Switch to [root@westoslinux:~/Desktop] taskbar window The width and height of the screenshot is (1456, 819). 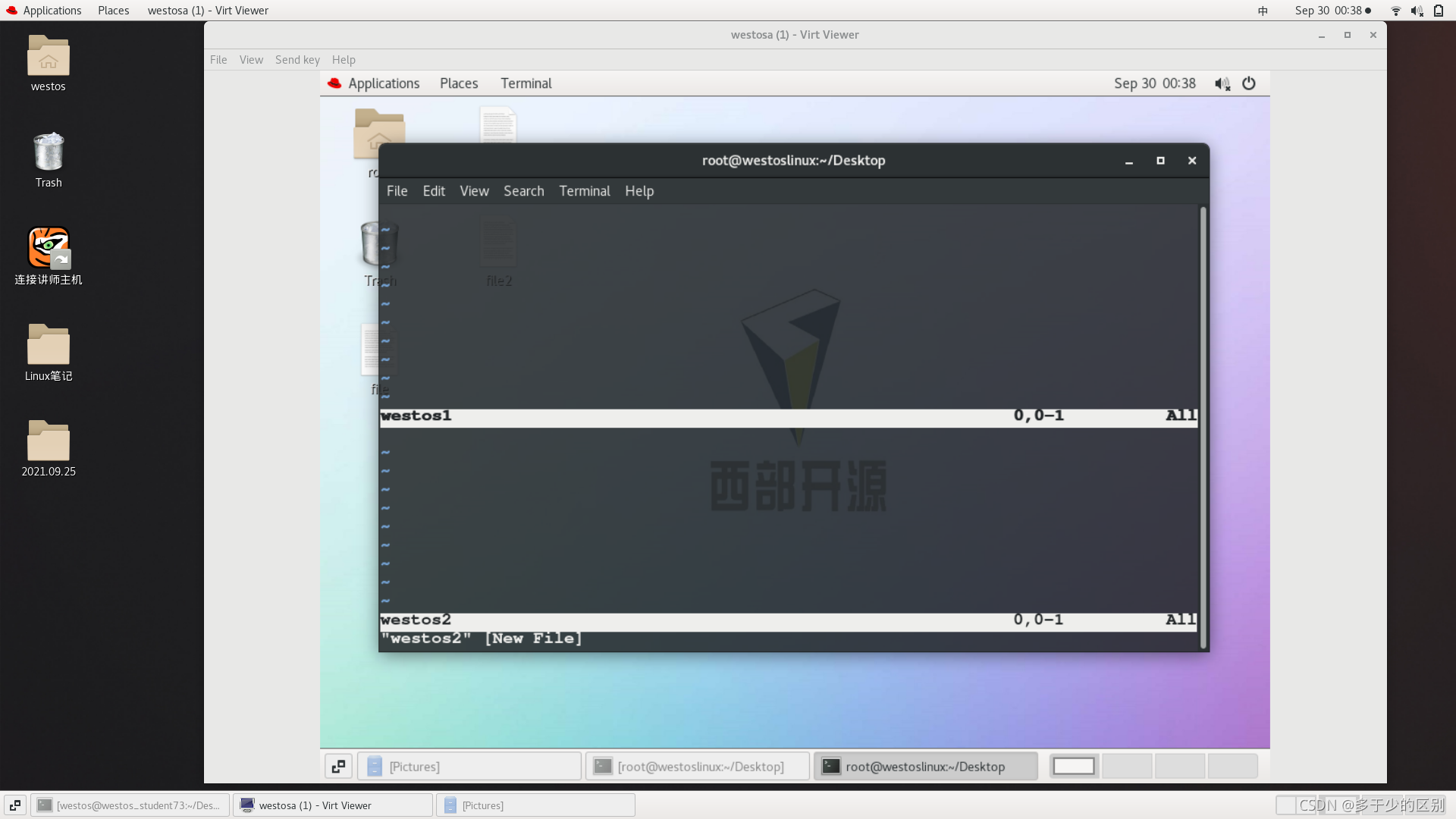[x=698, y=766]
